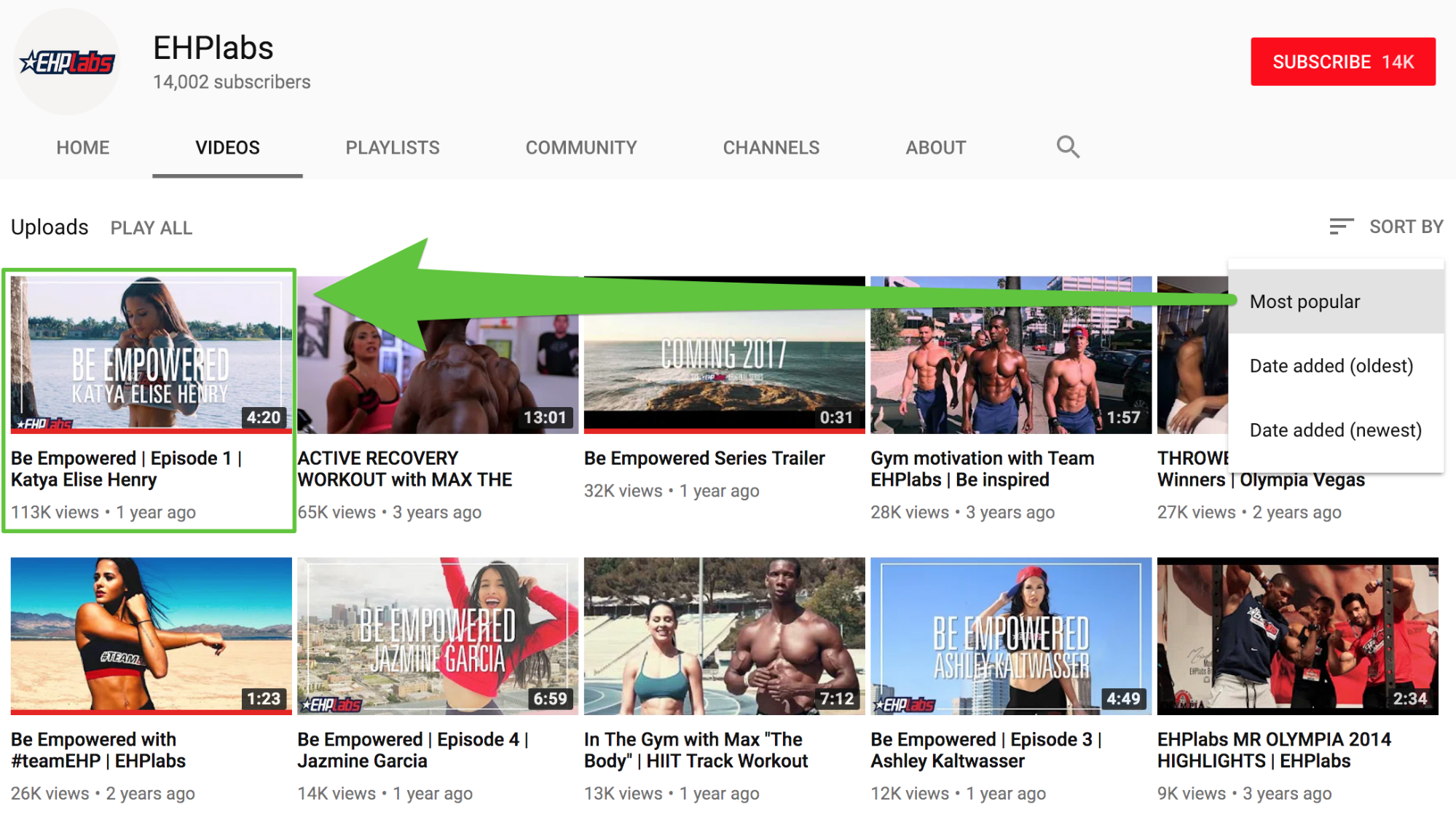Open the Katya Elise Henry video thumbnail
This screenshot has width=1456, height=820.
tap(151, 355)
